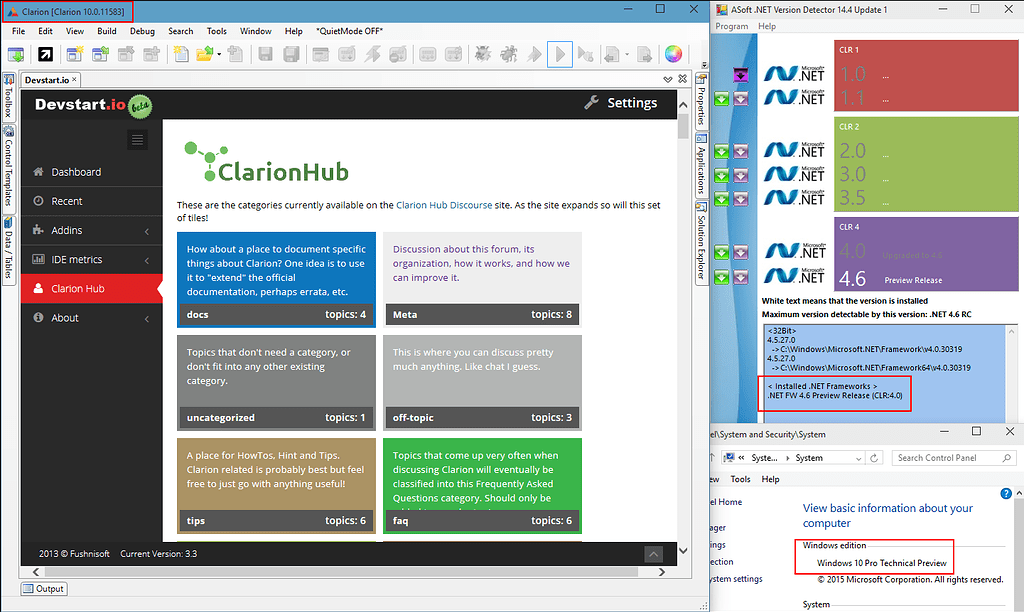The image size is (1024, 612).
Task: Click the color wheel icon in the toolbar
Action: 673,54
